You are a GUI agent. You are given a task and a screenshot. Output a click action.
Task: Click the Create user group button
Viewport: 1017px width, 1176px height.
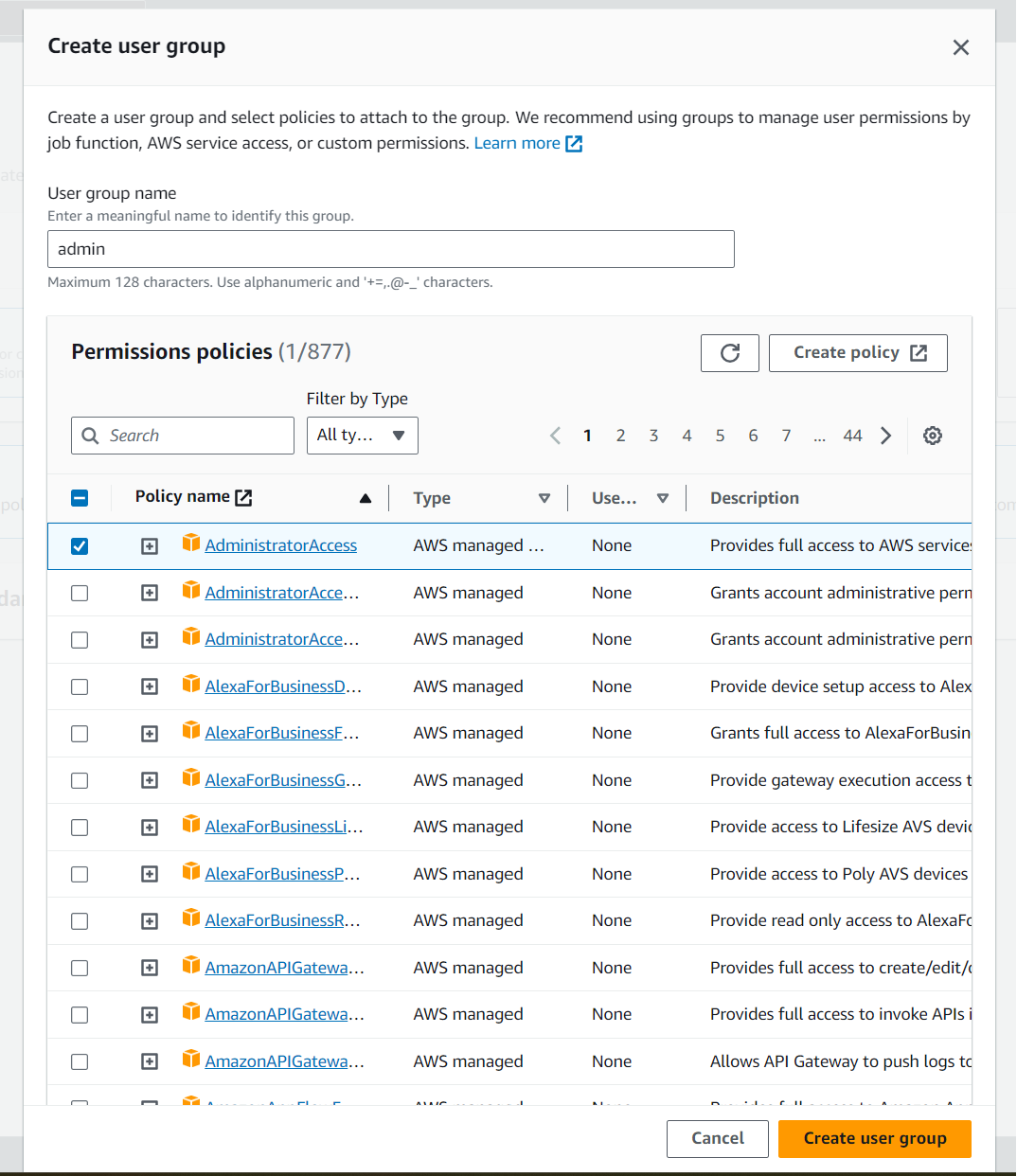click(x=875, y=1139)
